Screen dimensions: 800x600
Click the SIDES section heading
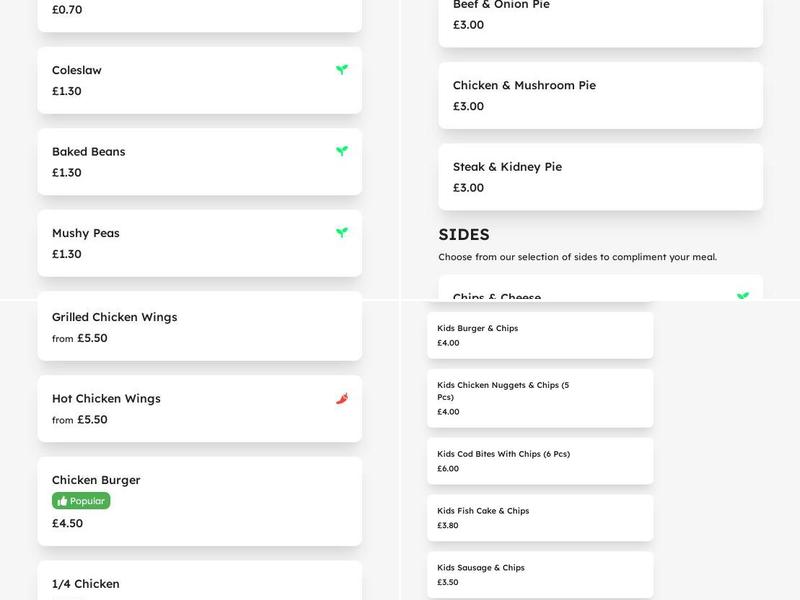pos(464,234)
